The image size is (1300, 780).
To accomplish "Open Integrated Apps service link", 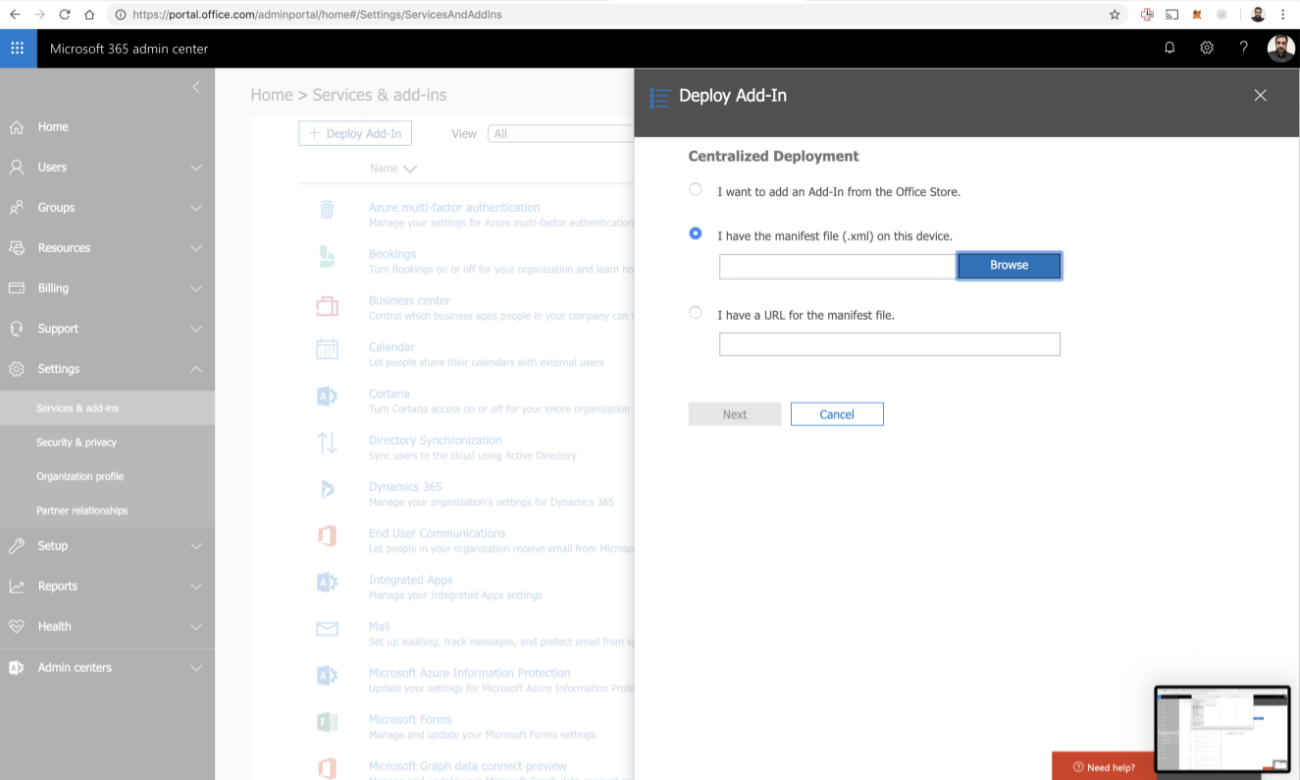I will (410, 580).
